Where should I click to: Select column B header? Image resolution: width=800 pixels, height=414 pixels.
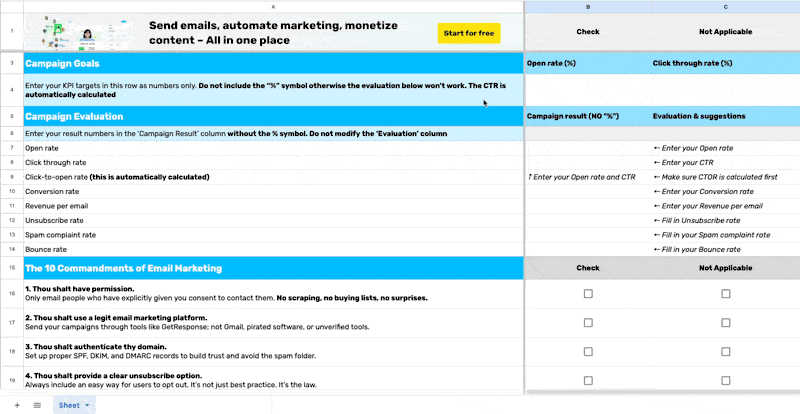[x=587, y=6]
